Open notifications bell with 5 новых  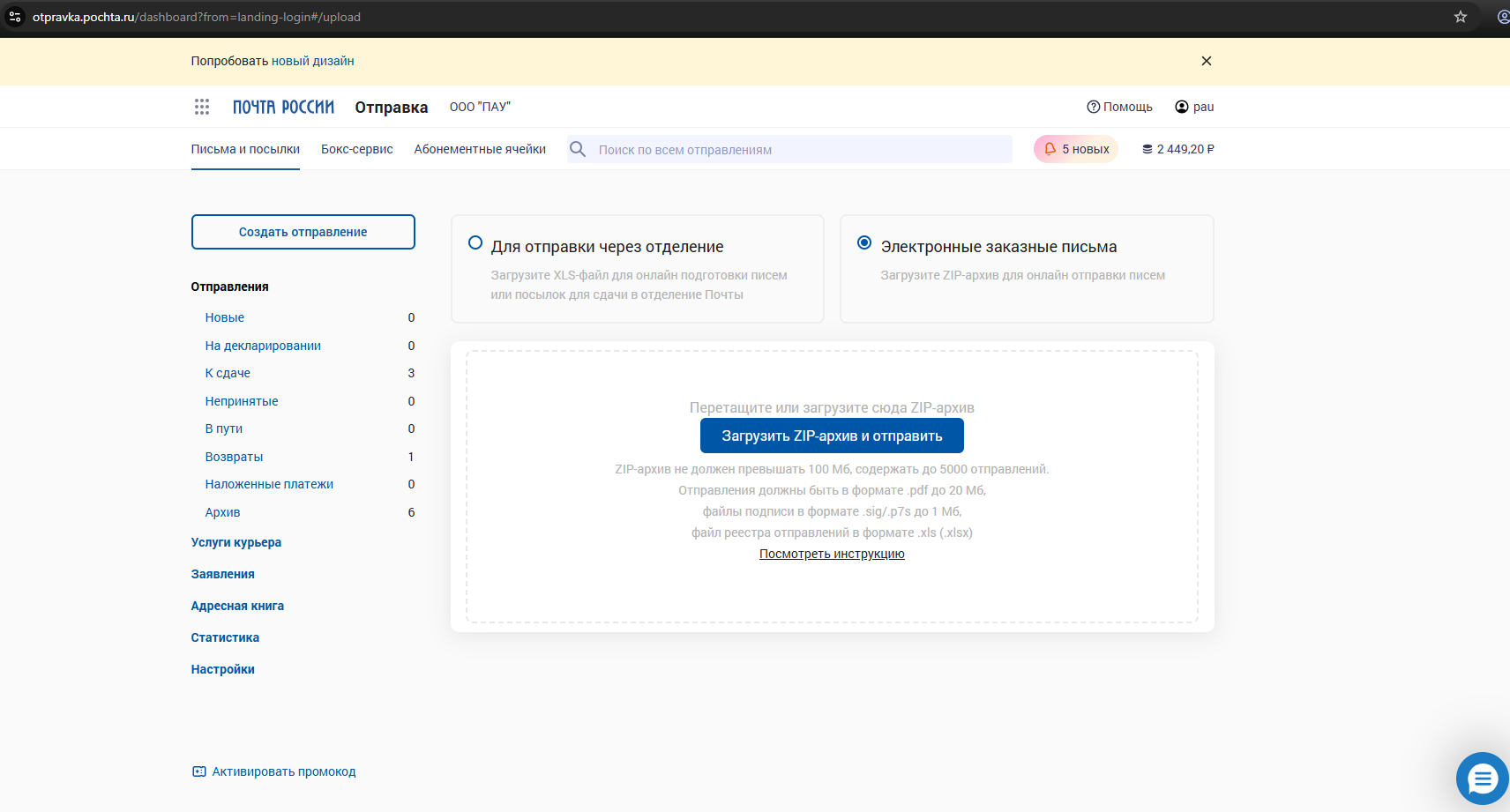1075,149
